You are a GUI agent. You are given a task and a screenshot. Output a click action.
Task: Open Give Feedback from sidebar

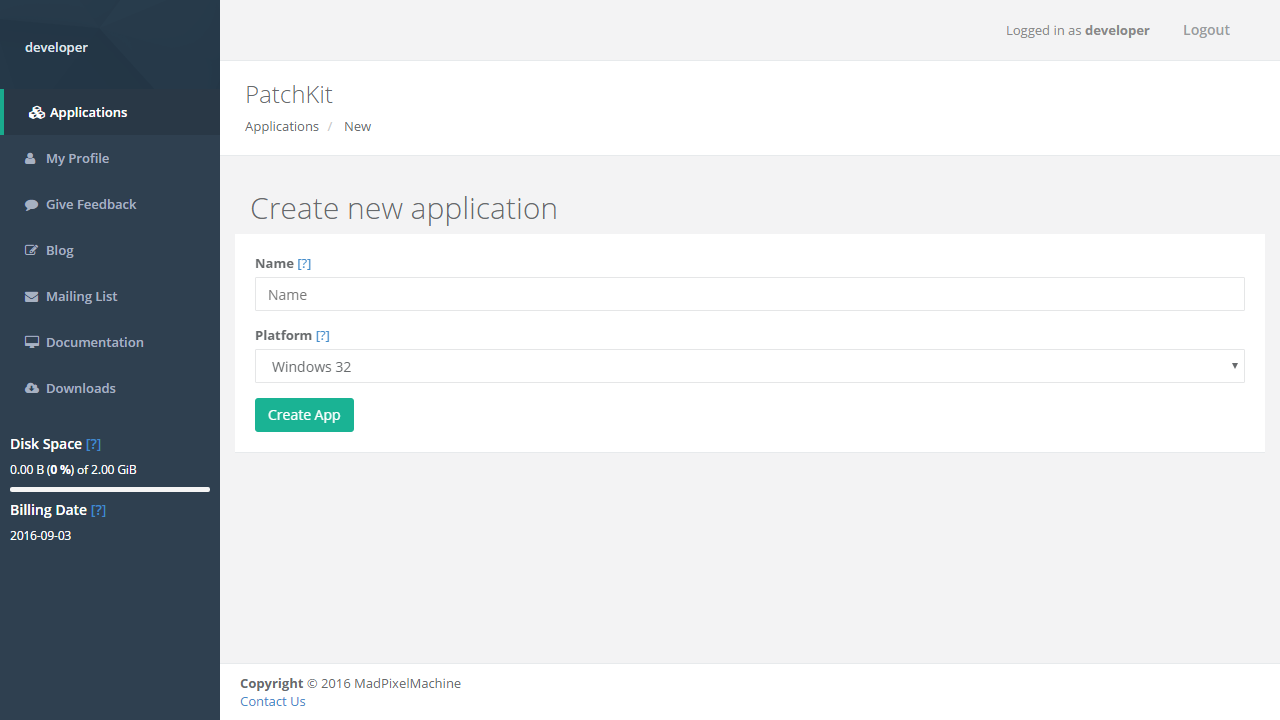tap(110, 204)
